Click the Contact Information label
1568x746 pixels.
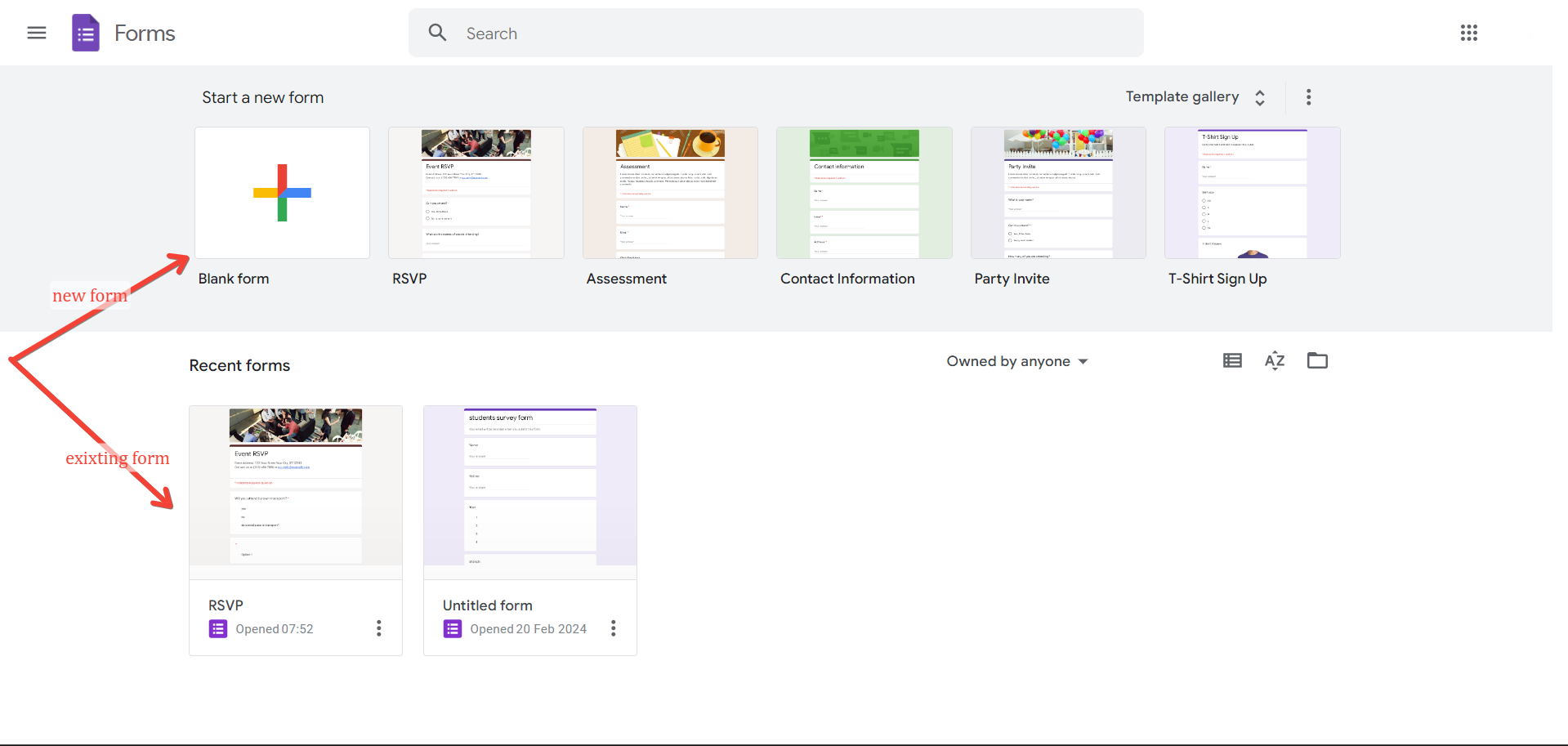pyautogui.click(x=847, y=279)
